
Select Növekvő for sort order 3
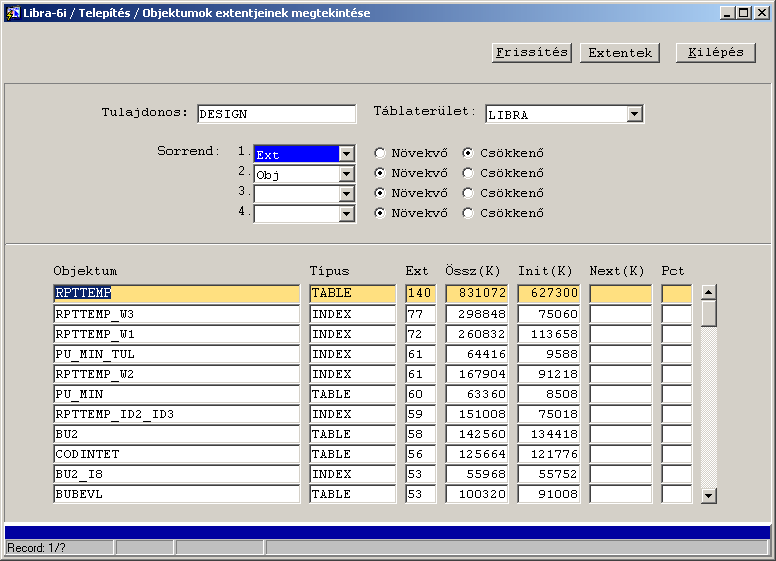380,193
